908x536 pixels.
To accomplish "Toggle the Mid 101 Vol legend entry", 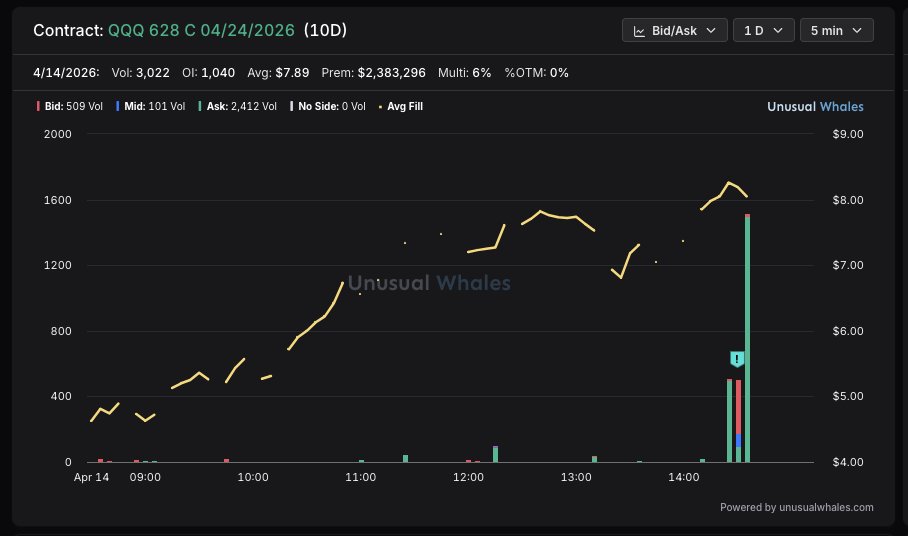I will pos(151,107).
